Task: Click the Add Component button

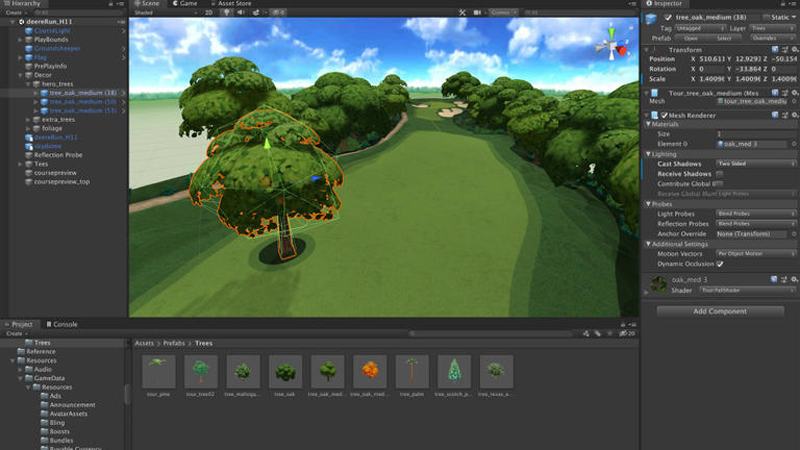Action: tap(719, 311)
